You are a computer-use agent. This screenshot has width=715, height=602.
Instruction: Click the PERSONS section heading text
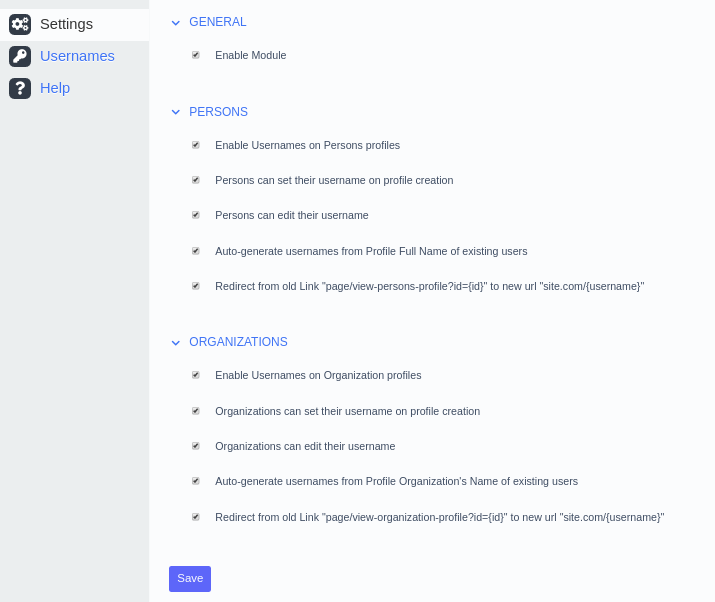218,112
